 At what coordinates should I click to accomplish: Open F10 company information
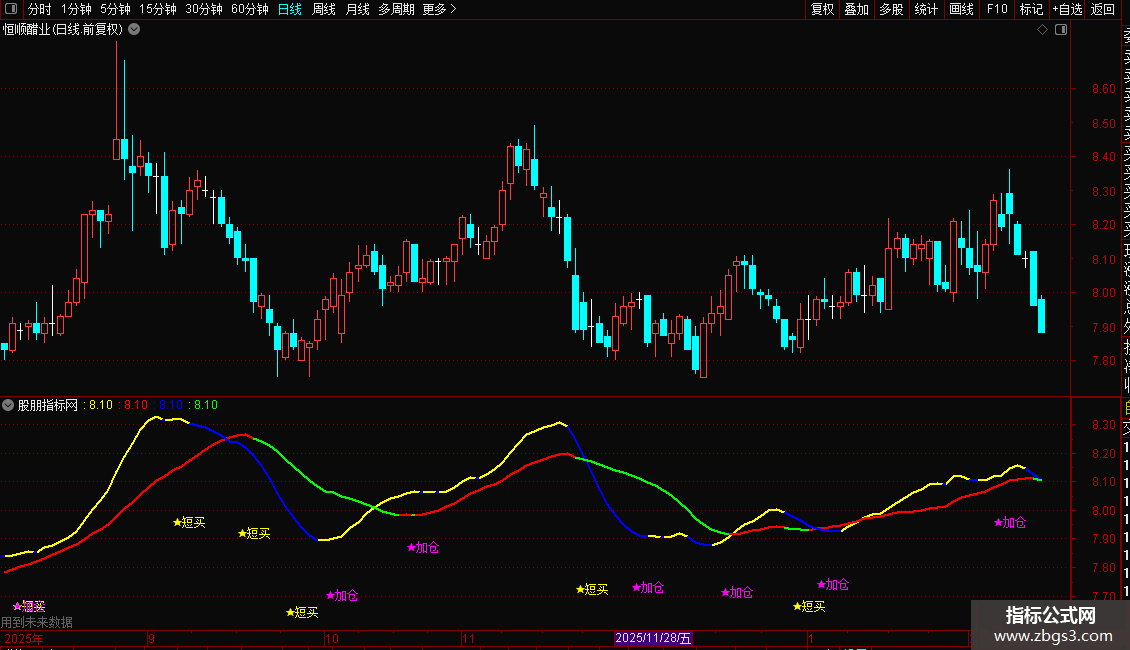pyautogui.click(x=997, y=9)
